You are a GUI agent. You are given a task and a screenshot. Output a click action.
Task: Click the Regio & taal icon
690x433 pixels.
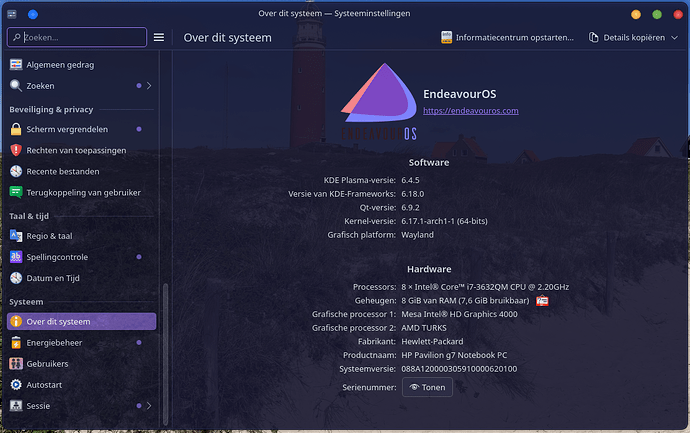coord(16,236)
